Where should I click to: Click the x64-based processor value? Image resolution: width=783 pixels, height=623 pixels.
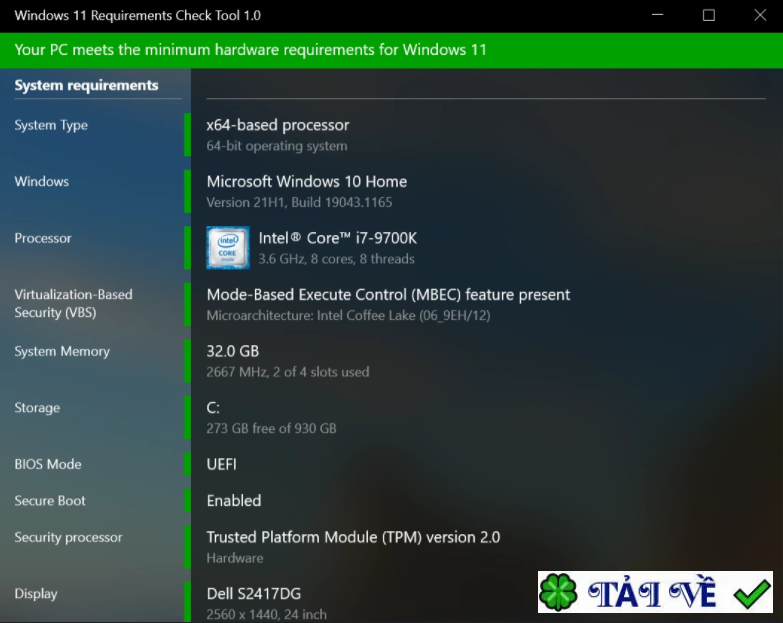(x=278, y=125)
